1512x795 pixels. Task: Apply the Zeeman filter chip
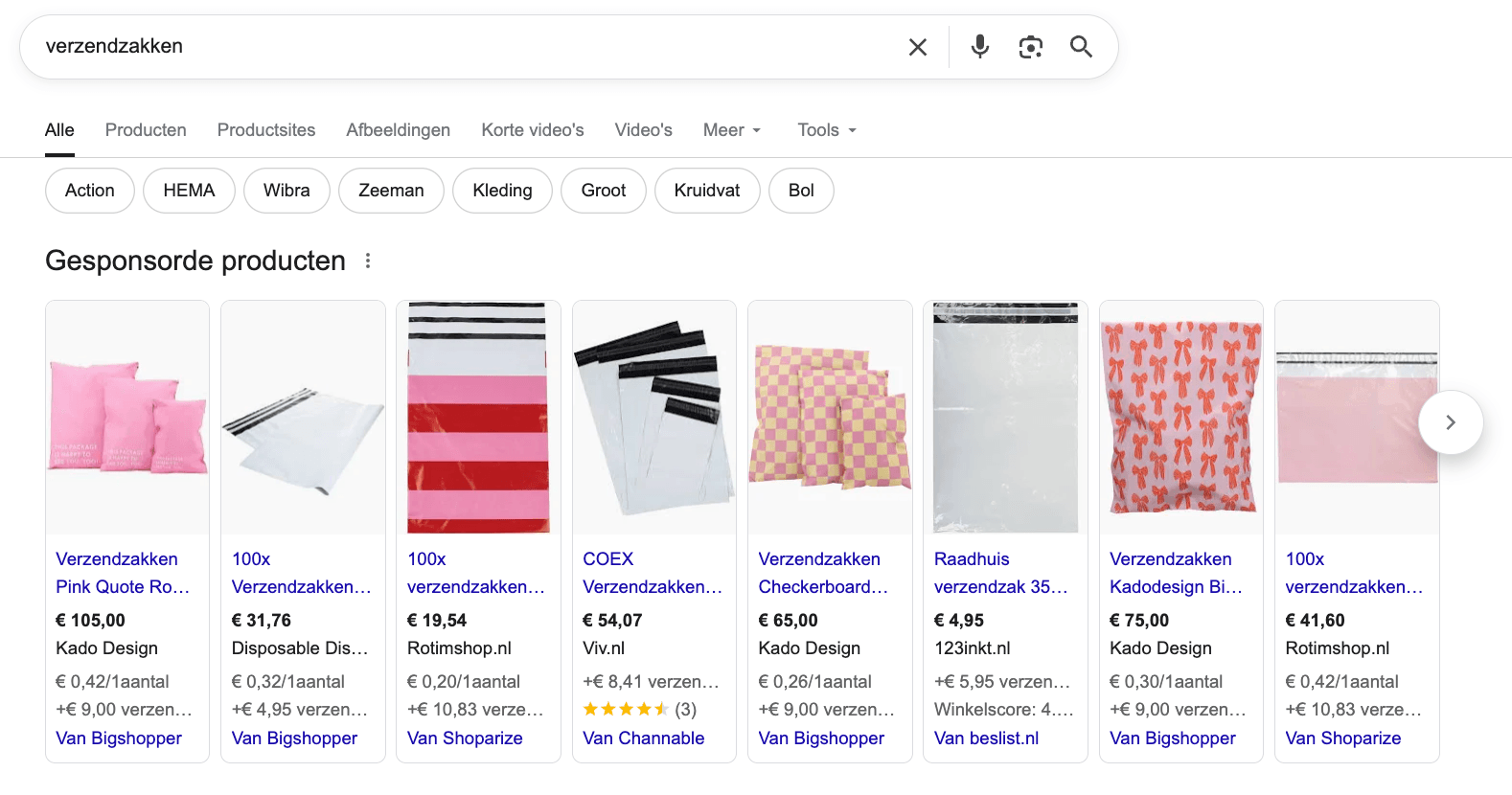391,191
